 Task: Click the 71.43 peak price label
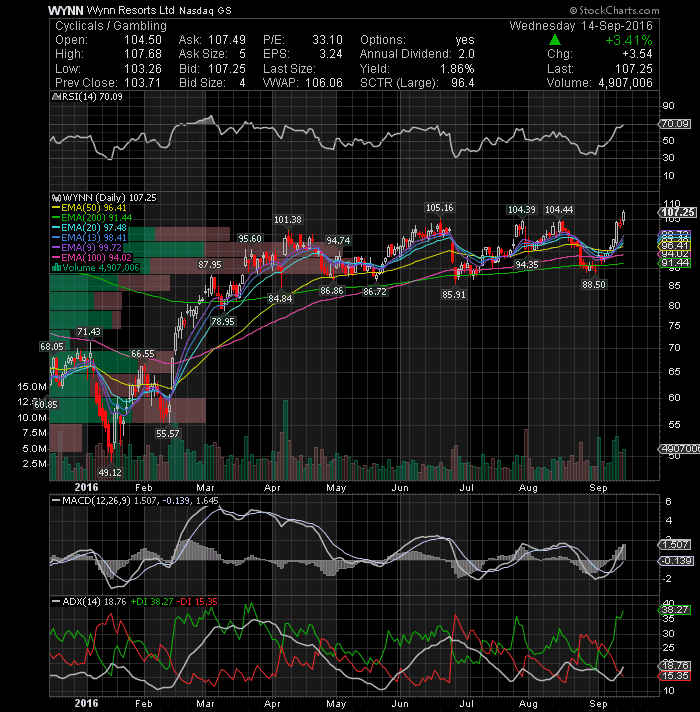point(89,332)
